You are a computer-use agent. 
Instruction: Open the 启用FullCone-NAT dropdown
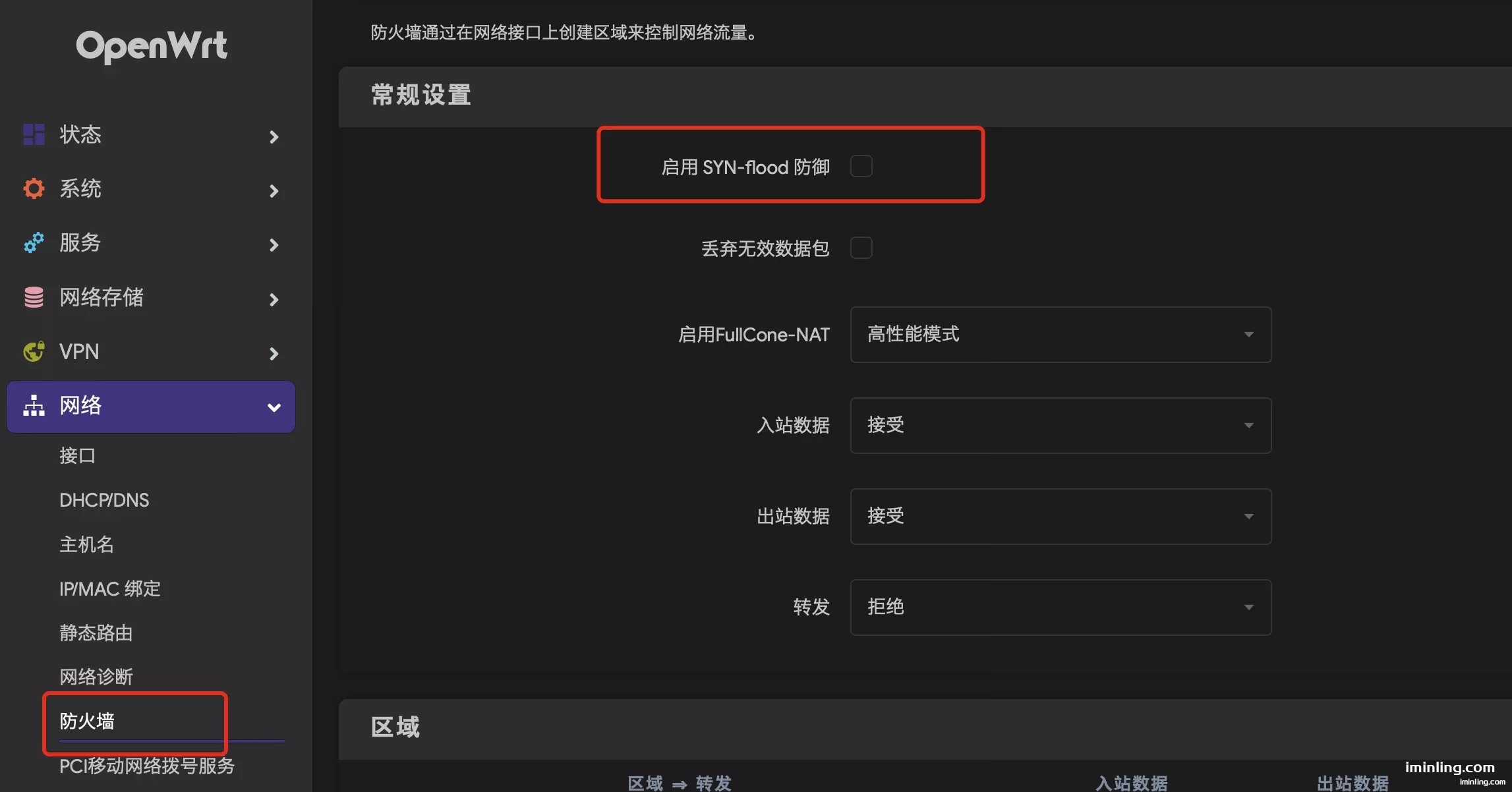coord(1061,335)
